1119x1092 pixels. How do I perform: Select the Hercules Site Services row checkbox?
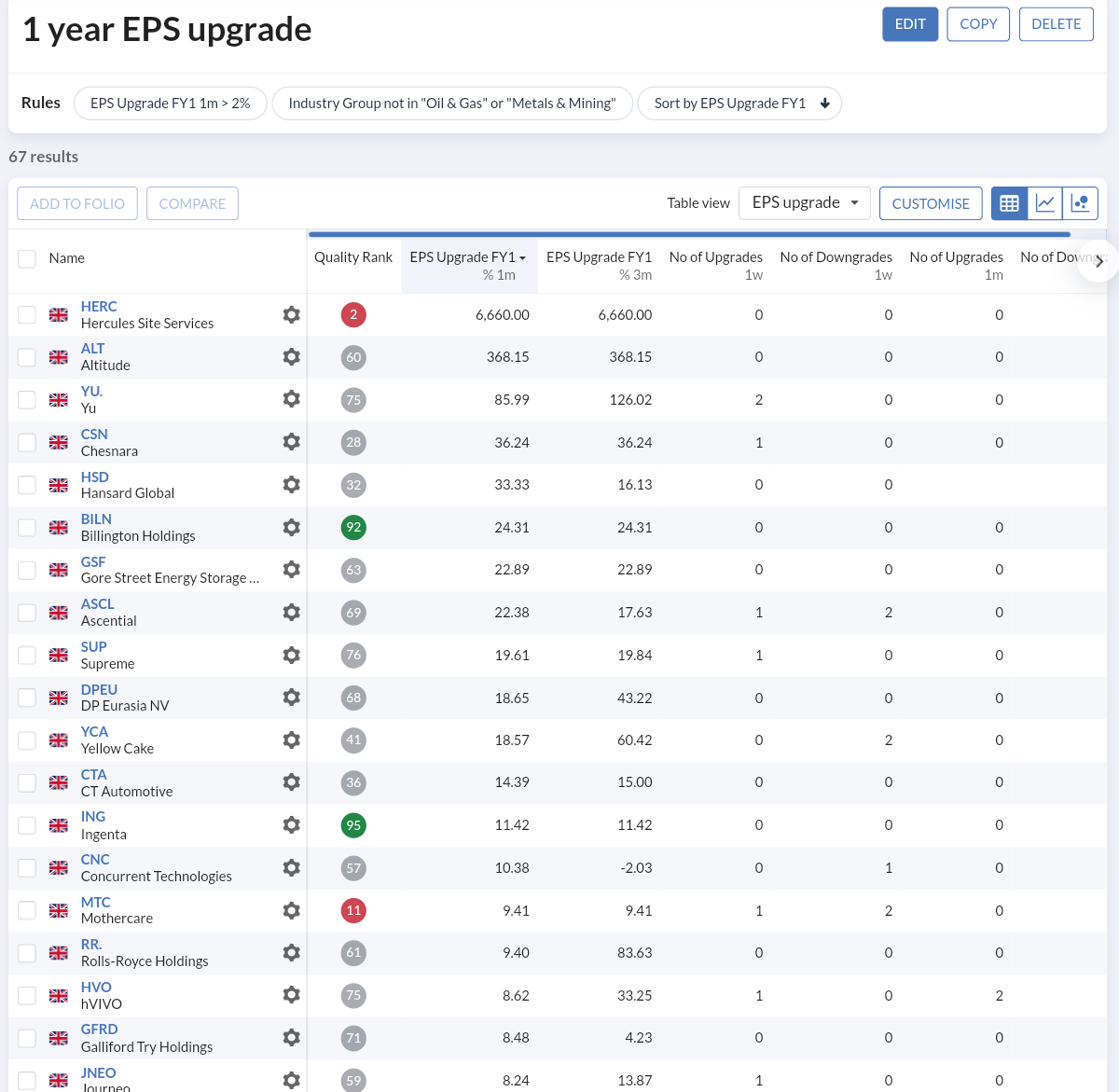(x=27, y=315)
